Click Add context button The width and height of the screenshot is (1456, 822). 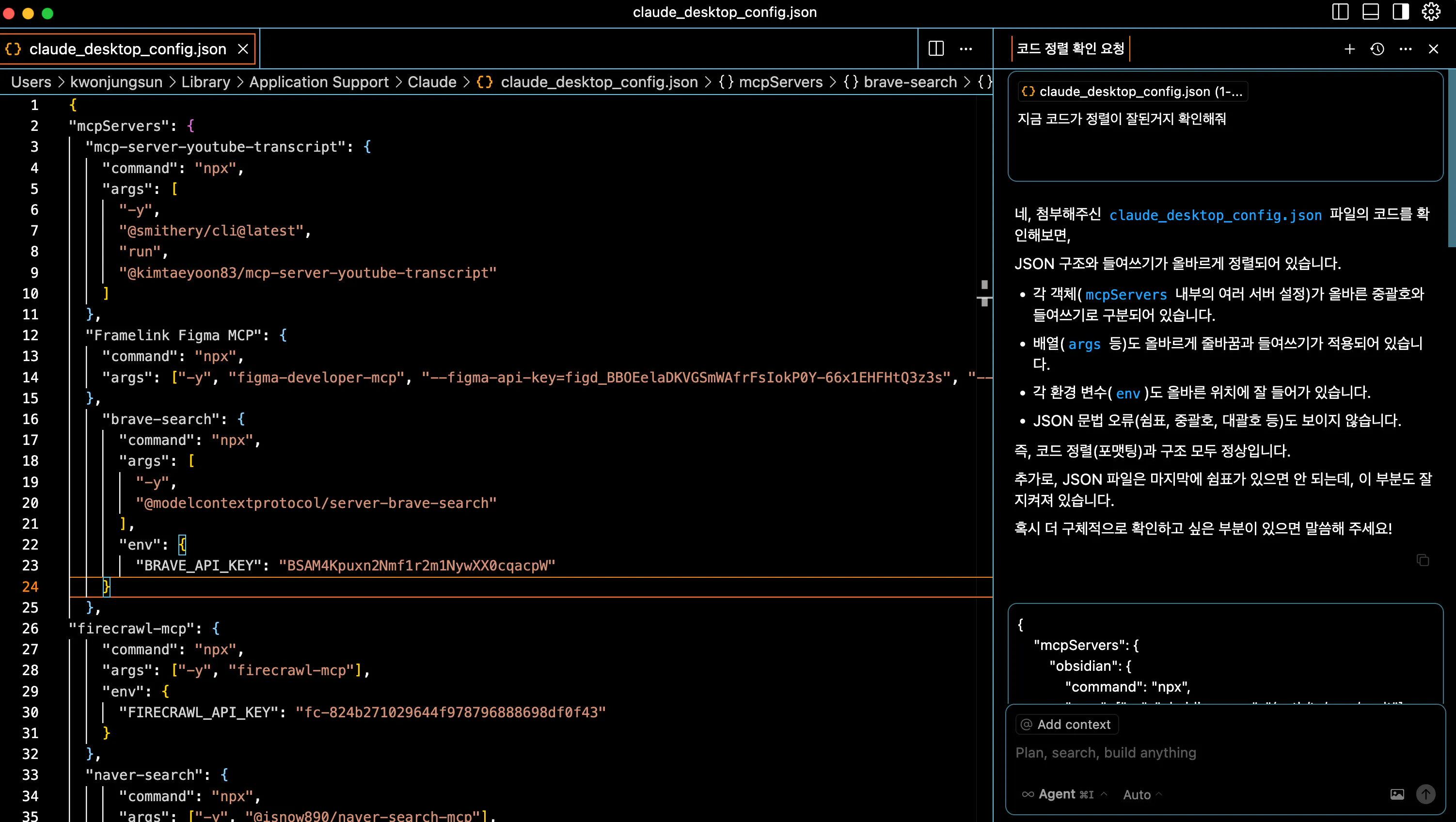click(1067, 724)
